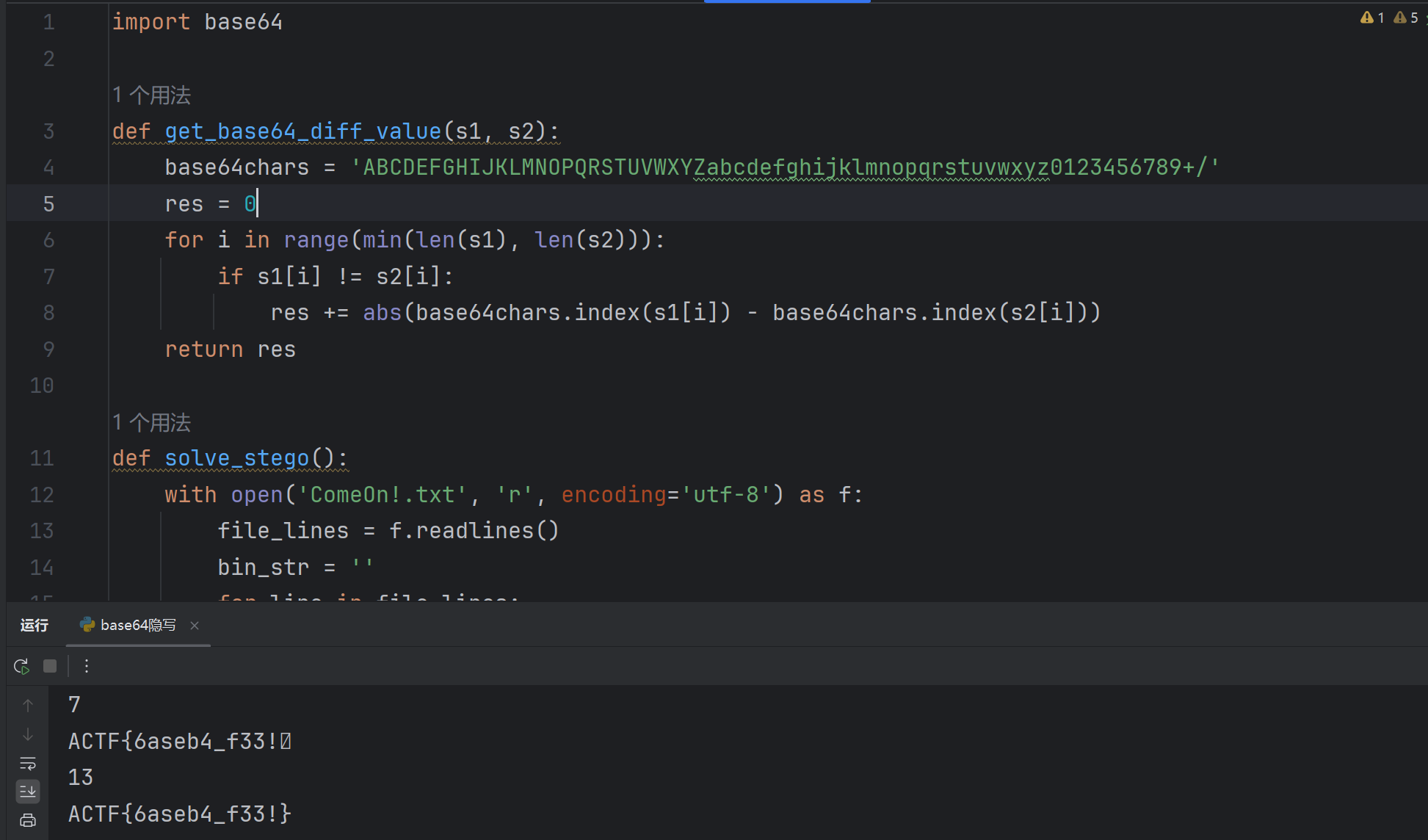Click the solve_stego function name
Viewport: 1428px width, 840px height.
point(236,458)
